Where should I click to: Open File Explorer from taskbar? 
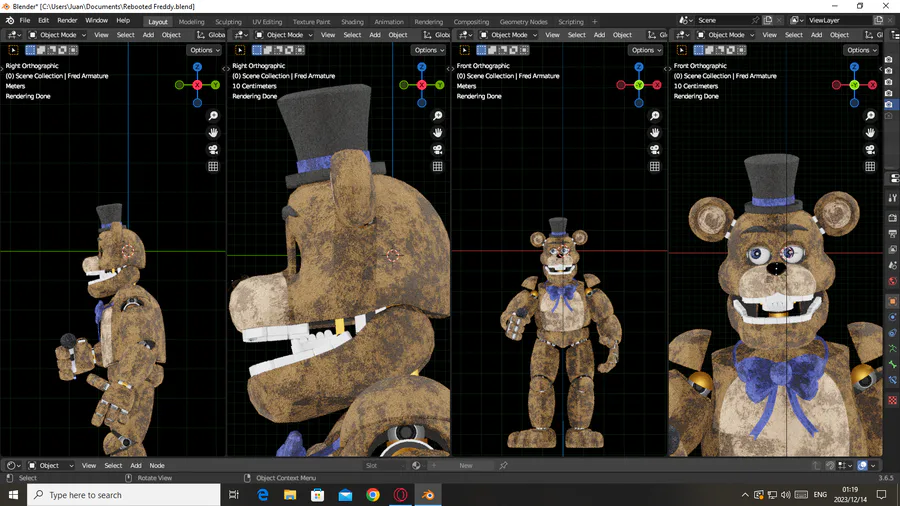pos(290,495)
